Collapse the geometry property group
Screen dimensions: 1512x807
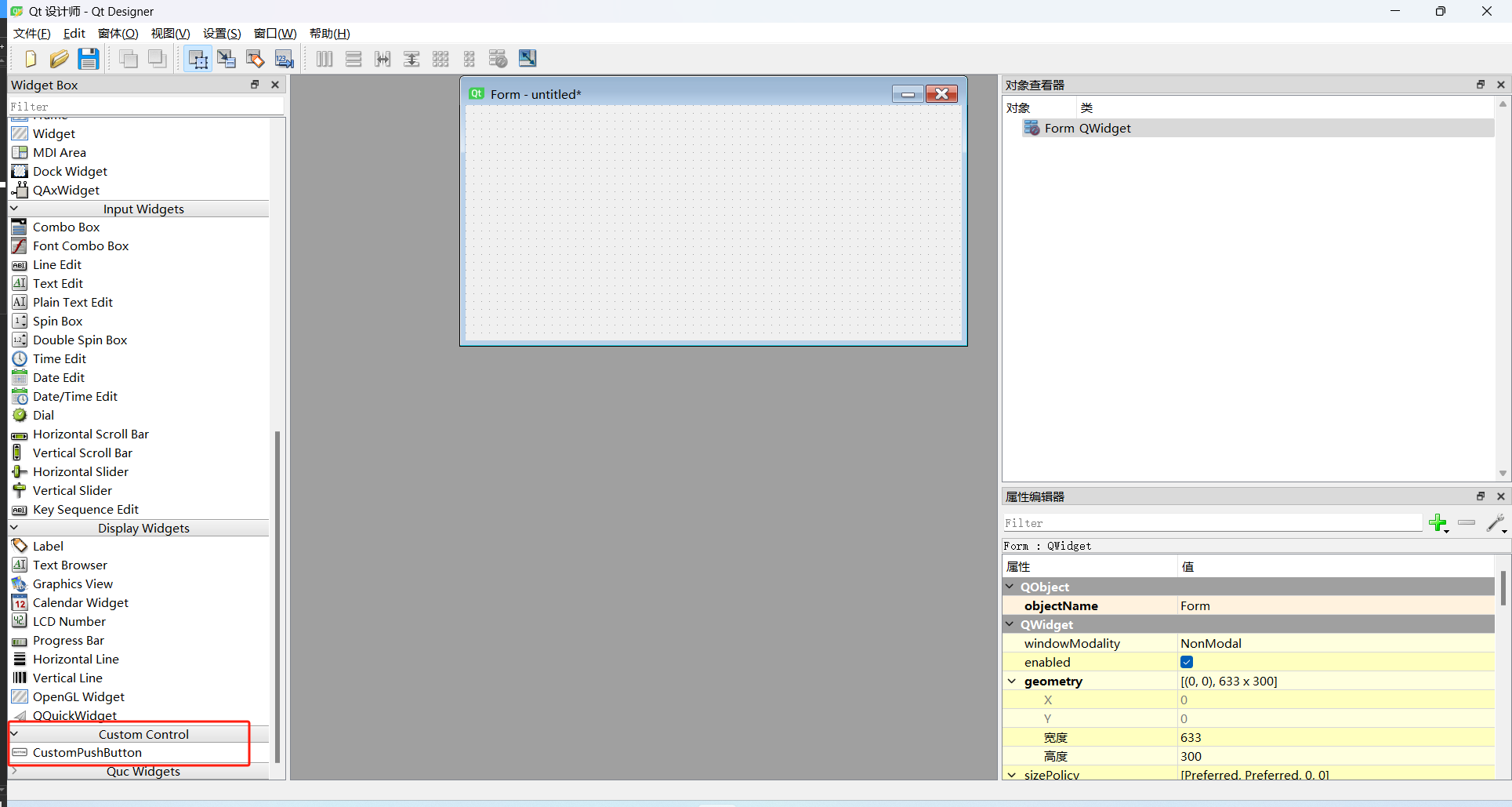tap(1012, 681)
